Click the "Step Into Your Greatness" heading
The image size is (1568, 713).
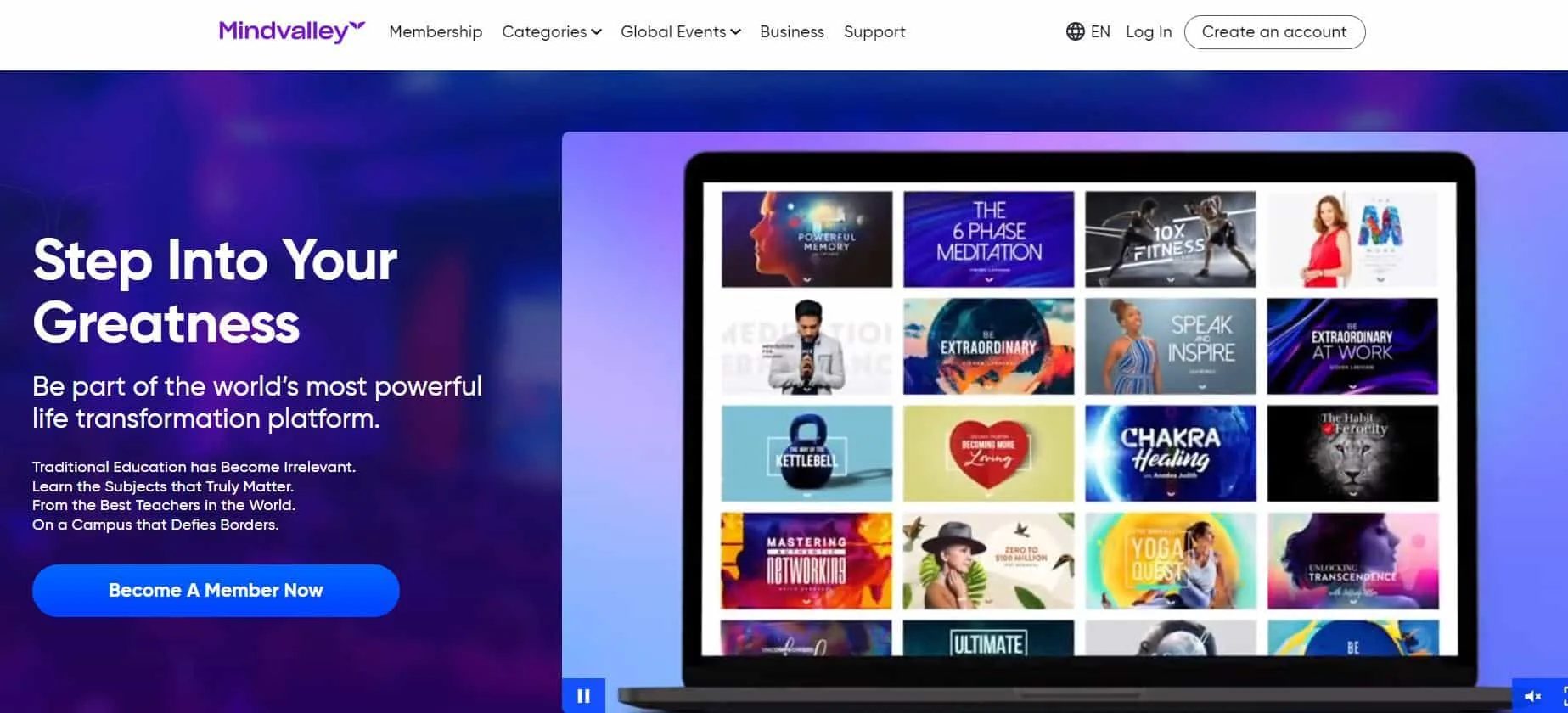(x=215, y=291)
